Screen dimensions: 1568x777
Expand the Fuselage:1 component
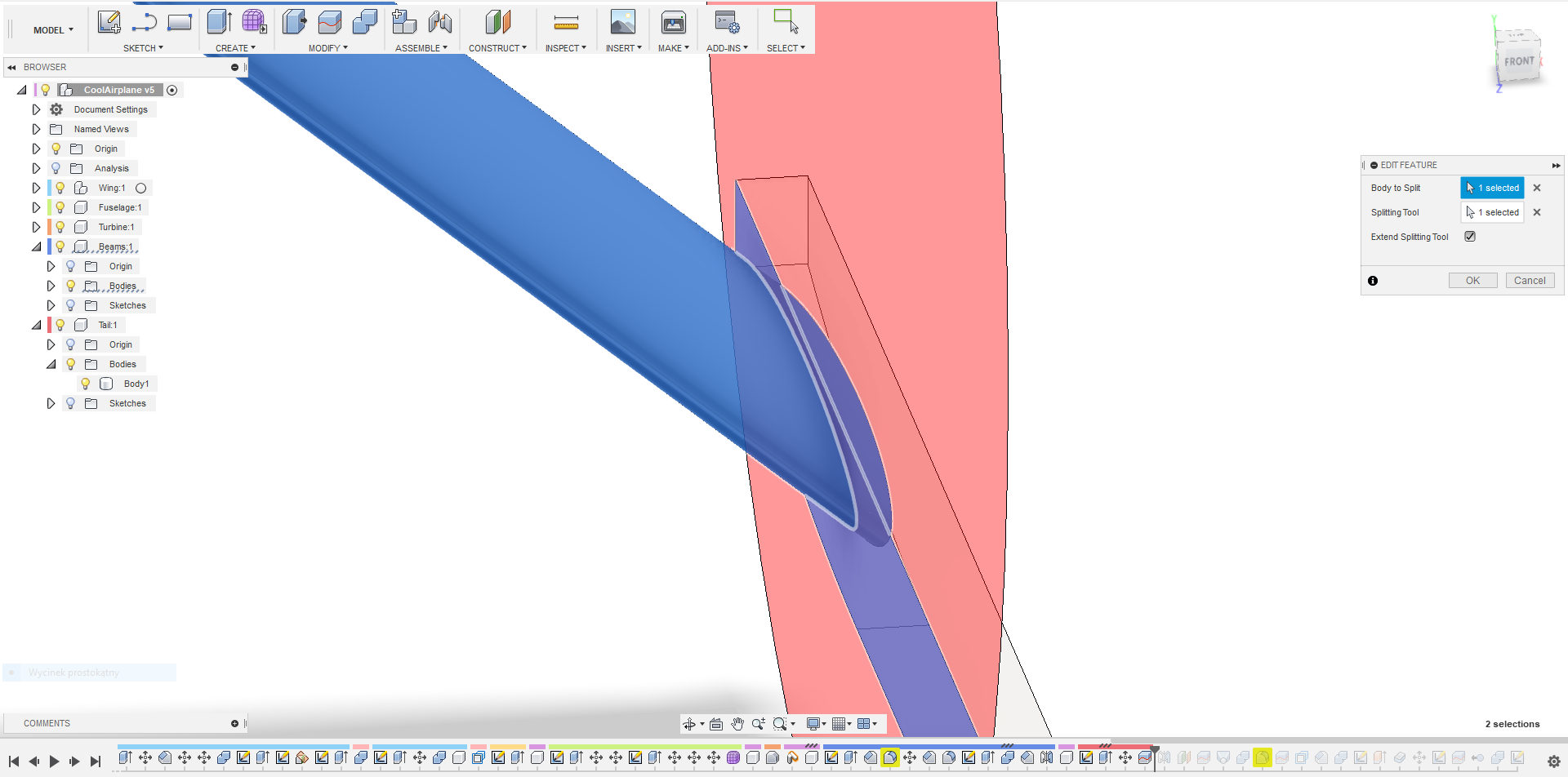[36, 207]
